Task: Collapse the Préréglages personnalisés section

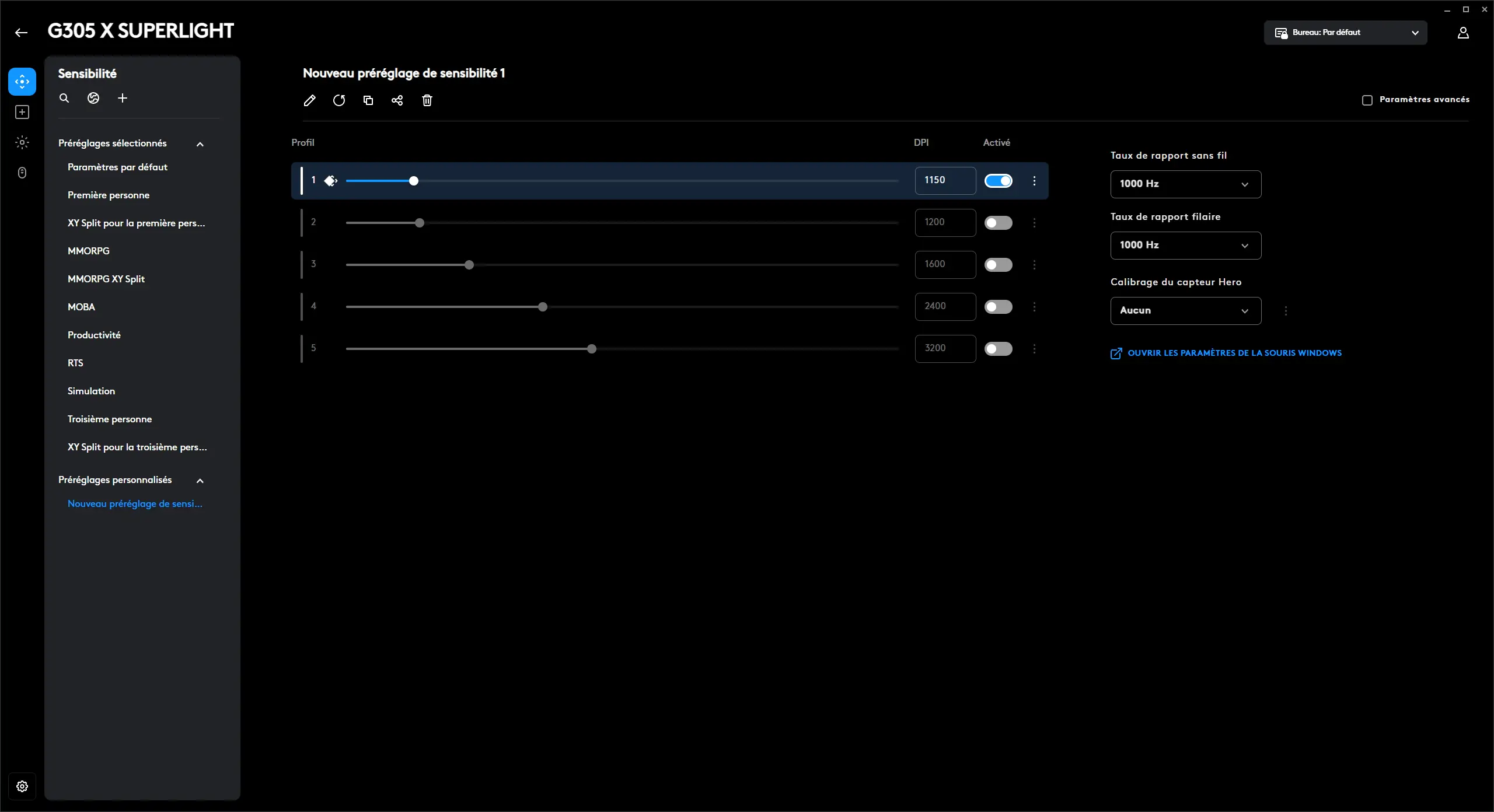Action: pyautogui.click(x=200, y=481)
